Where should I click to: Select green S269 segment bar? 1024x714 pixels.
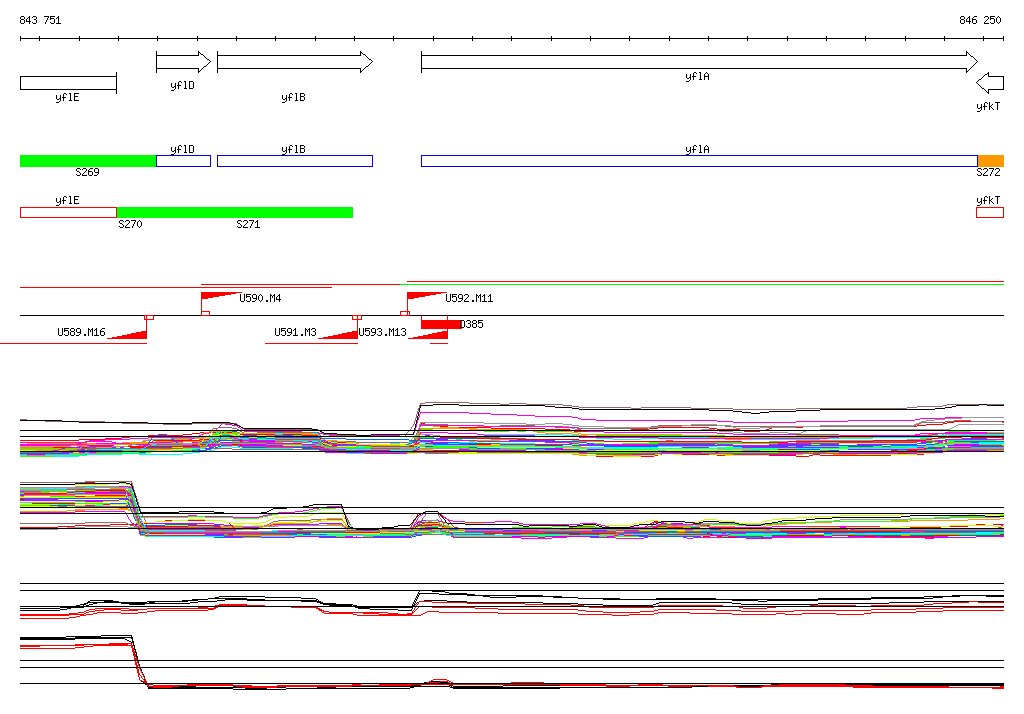[88, 161]
